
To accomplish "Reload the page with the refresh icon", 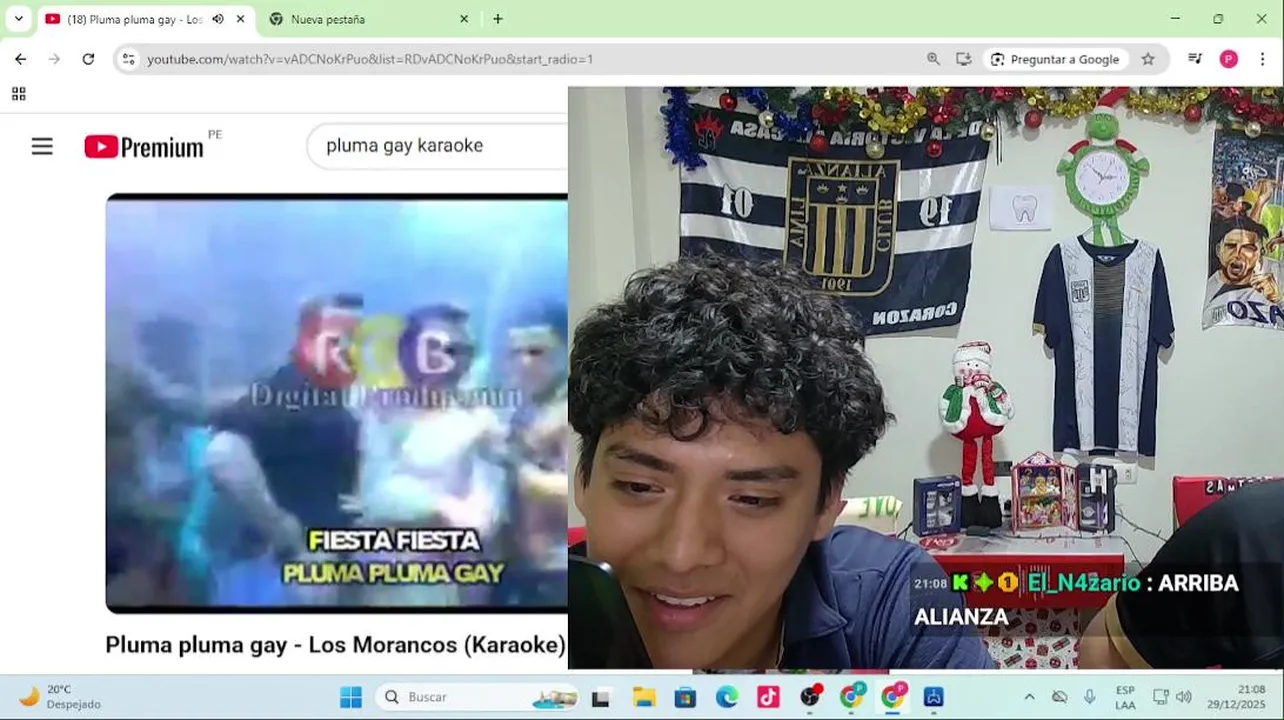I will coord(88,59).
